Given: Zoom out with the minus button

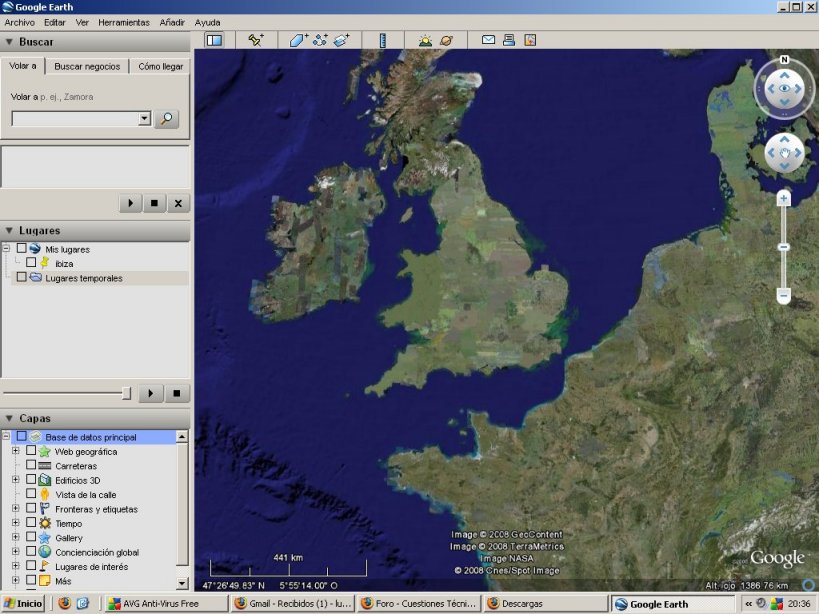Looking at the screenshot, I should (x=783, y=296).
